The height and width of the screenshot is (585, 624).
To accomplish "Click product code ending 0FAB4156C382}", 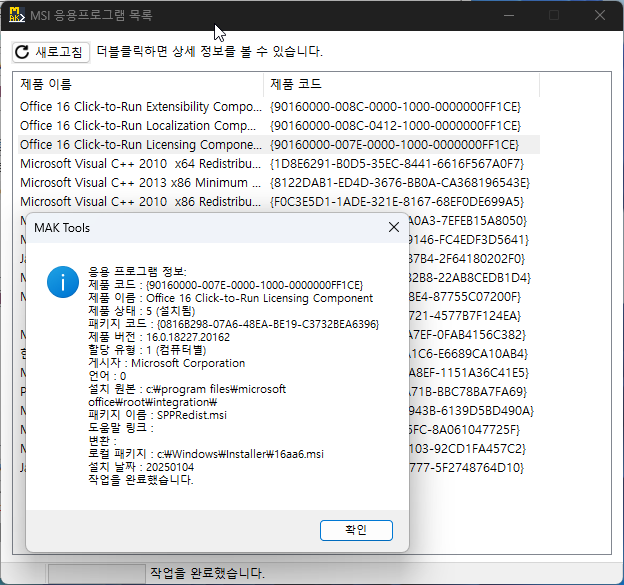I will (468, 335).
